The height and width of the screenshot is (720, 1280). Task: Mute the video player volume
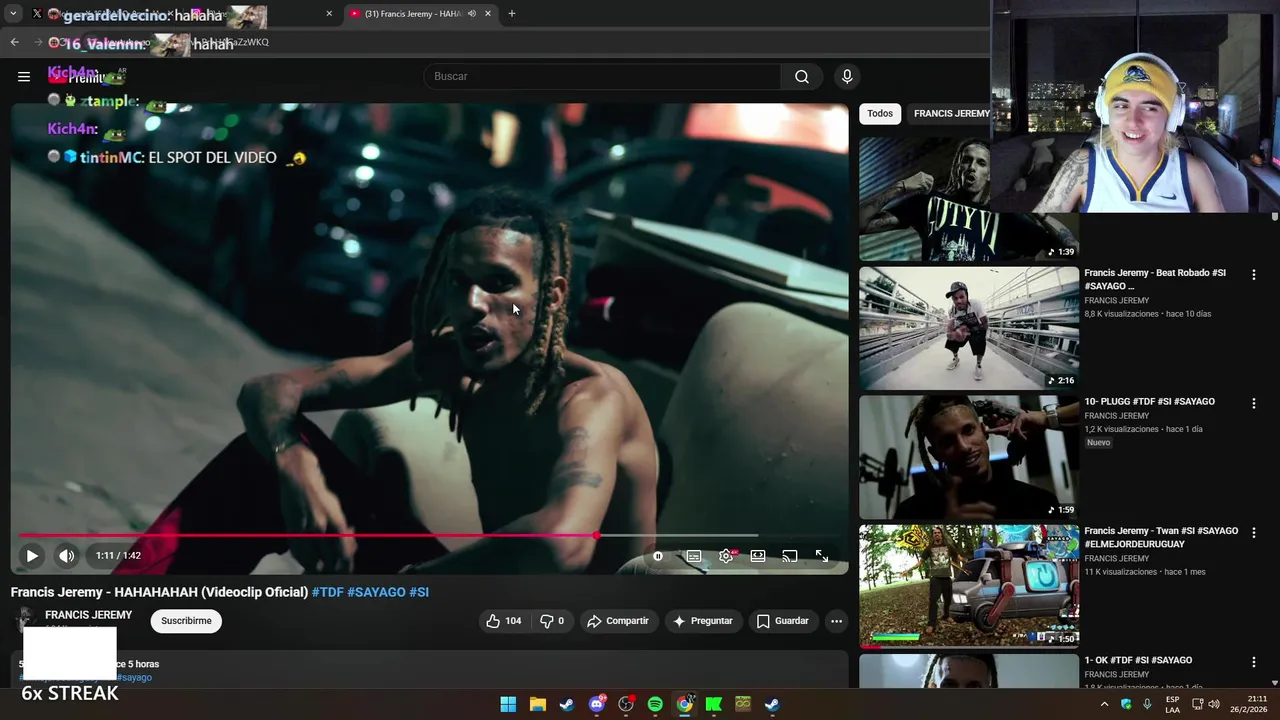(x=66, y=555)
